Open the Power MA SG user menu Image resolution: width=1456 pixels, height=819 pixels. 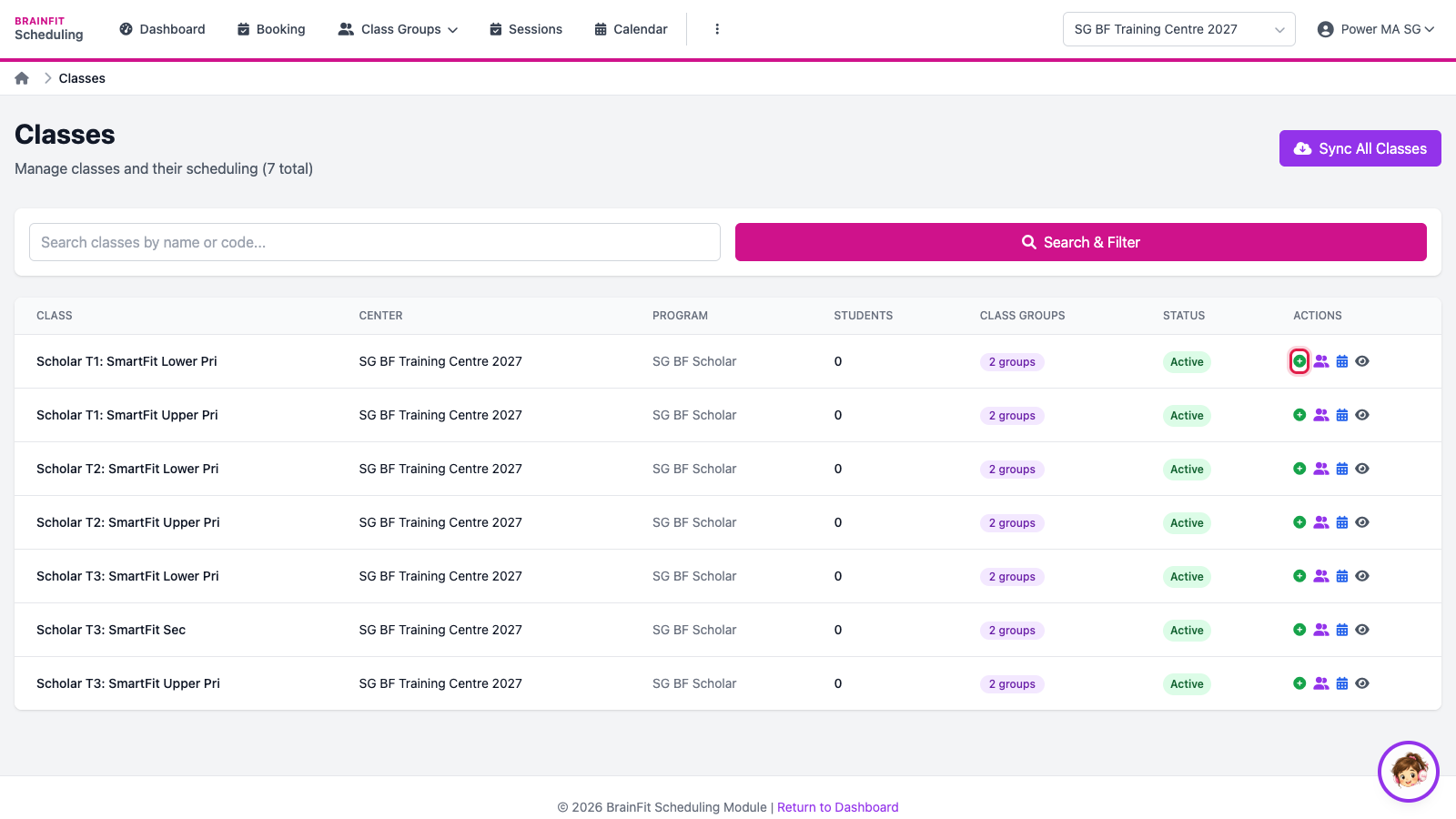[x=1376, y=29]
